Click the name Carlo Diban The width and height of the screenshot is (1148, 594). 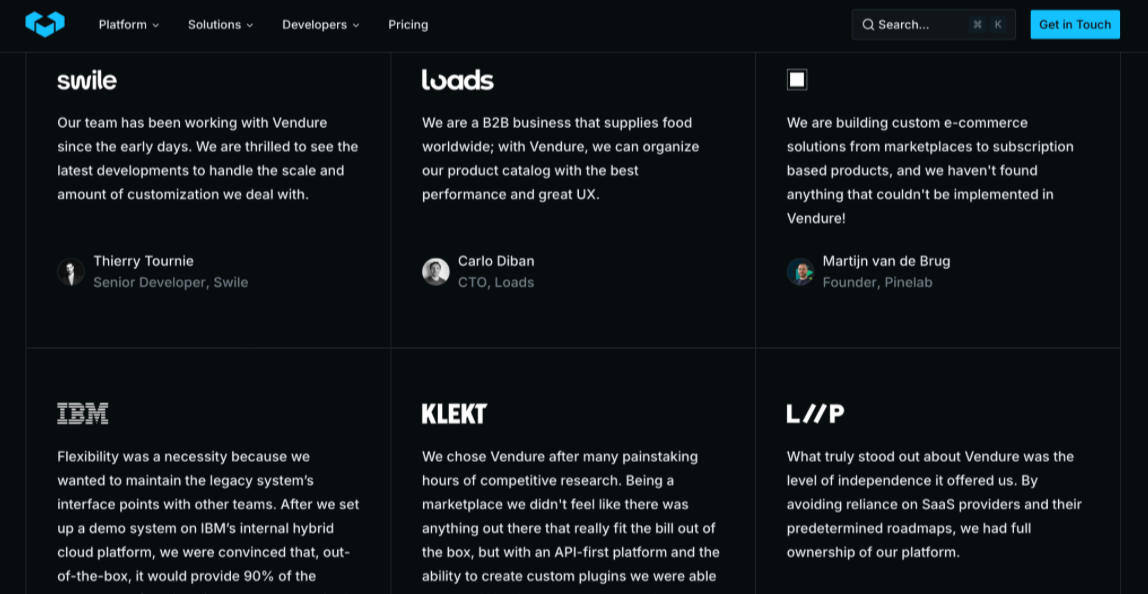coord(496,261)
